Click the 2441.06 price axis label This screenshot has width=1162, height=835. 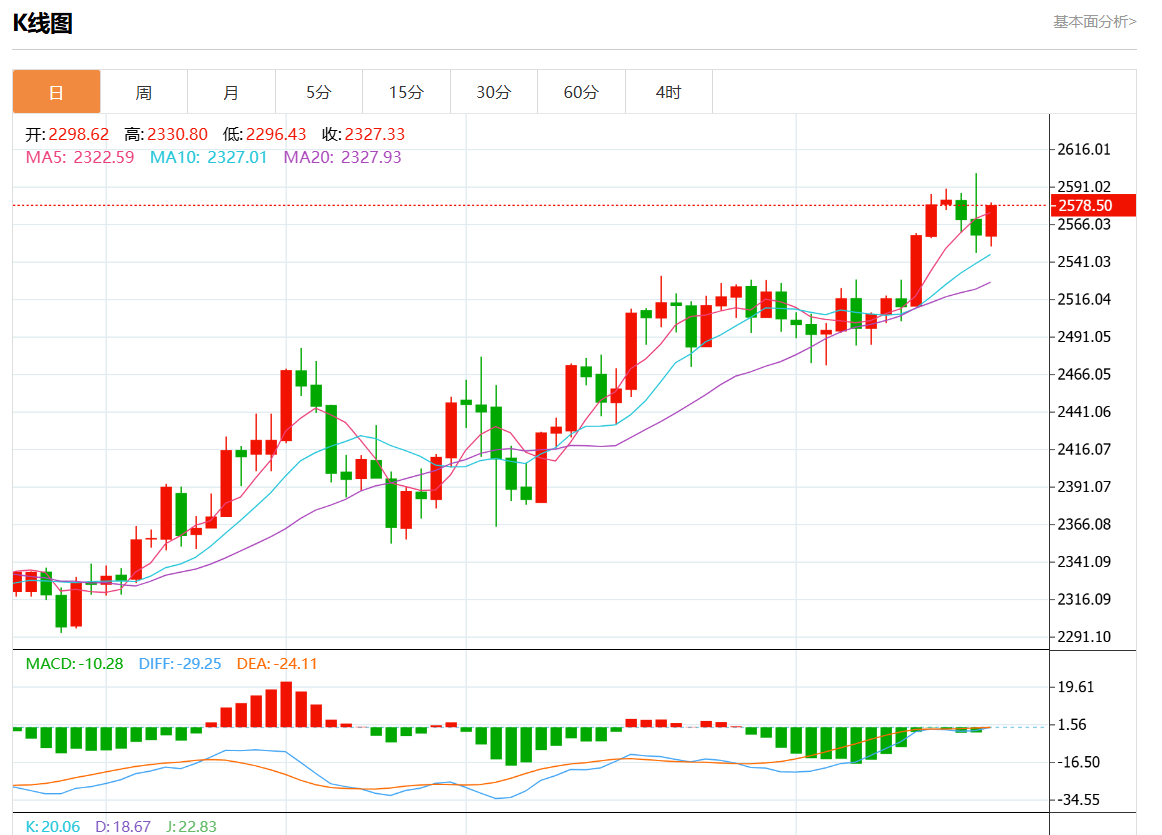tap(1083, 411)
